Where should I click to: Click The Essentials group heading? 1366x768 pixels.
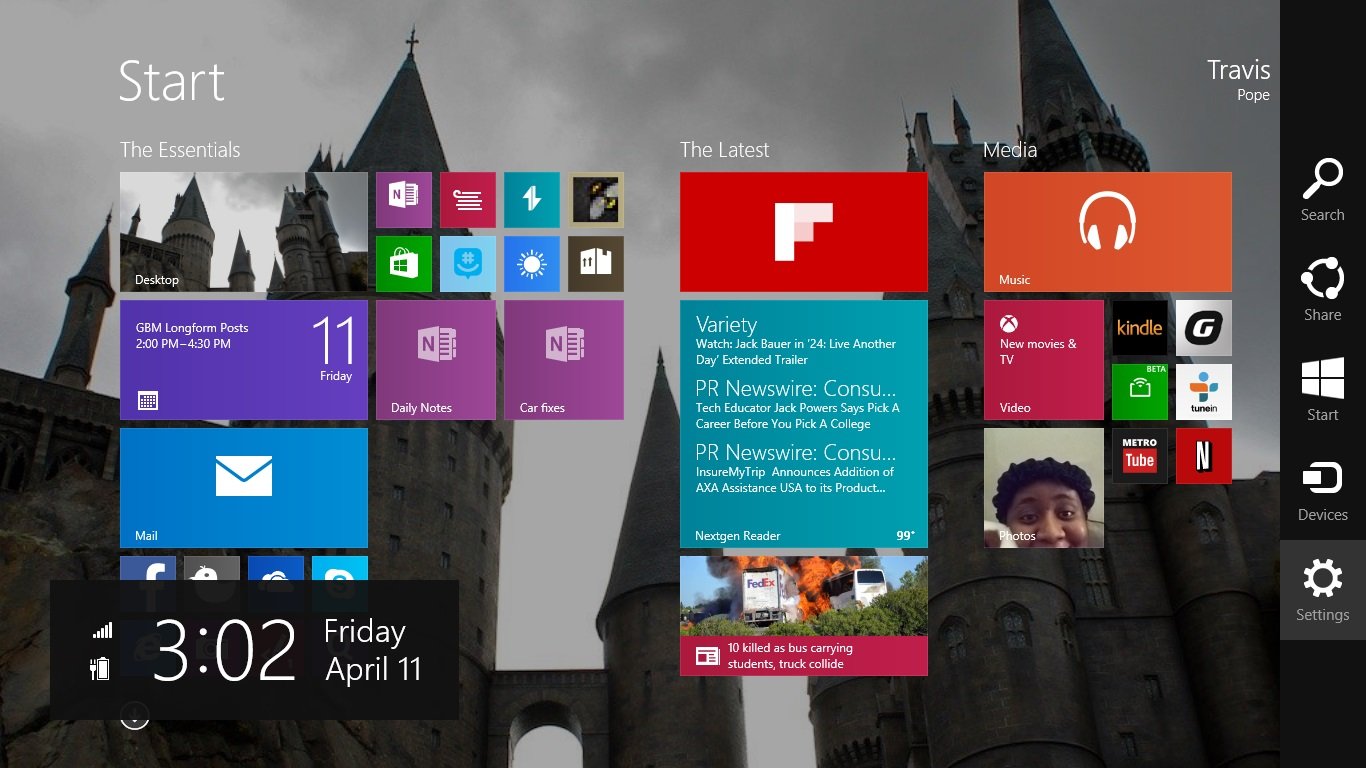180,150
